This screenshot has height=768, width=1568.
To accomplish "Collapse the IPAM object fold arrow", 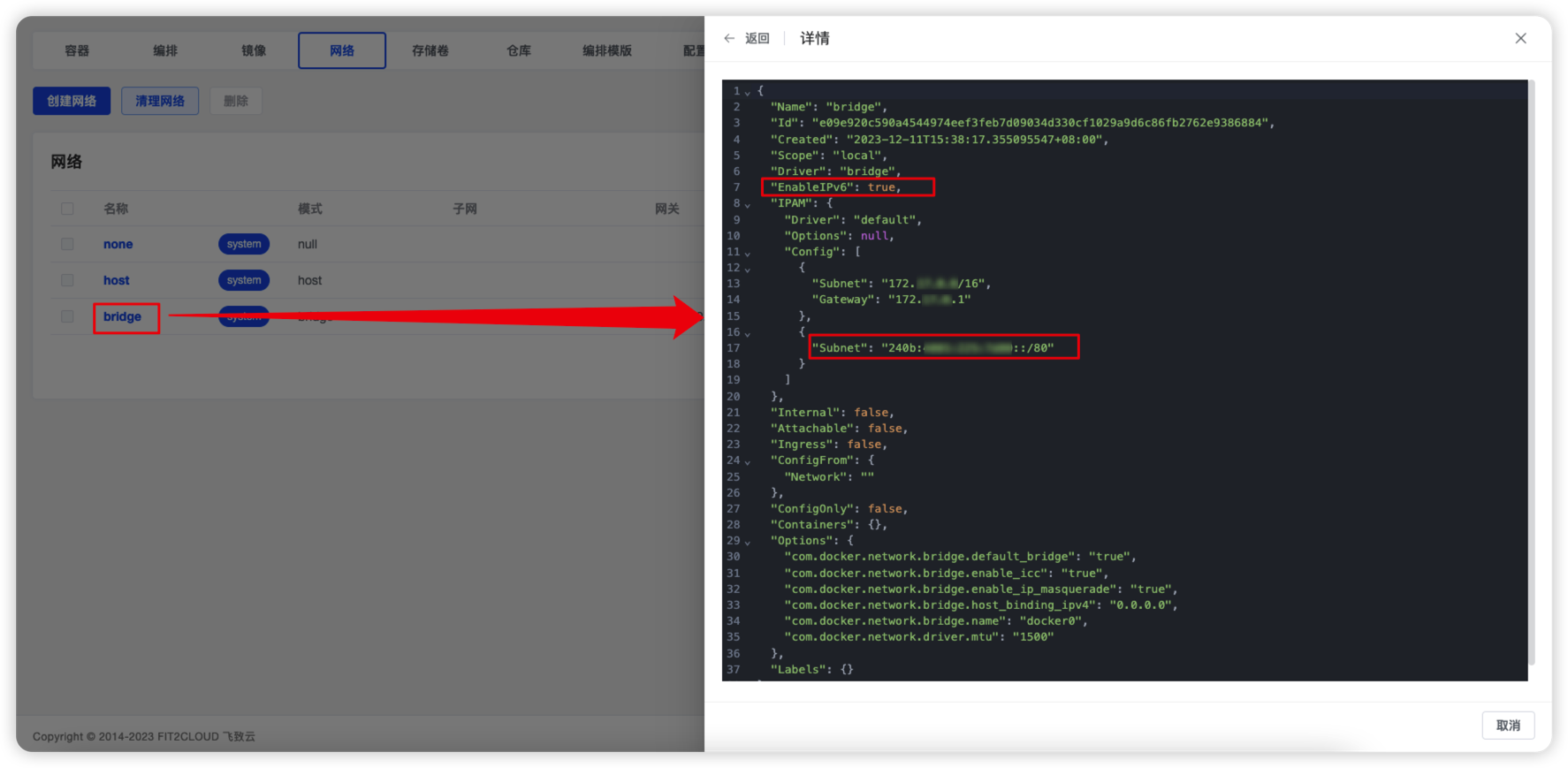I will click(x=748, y=204).
